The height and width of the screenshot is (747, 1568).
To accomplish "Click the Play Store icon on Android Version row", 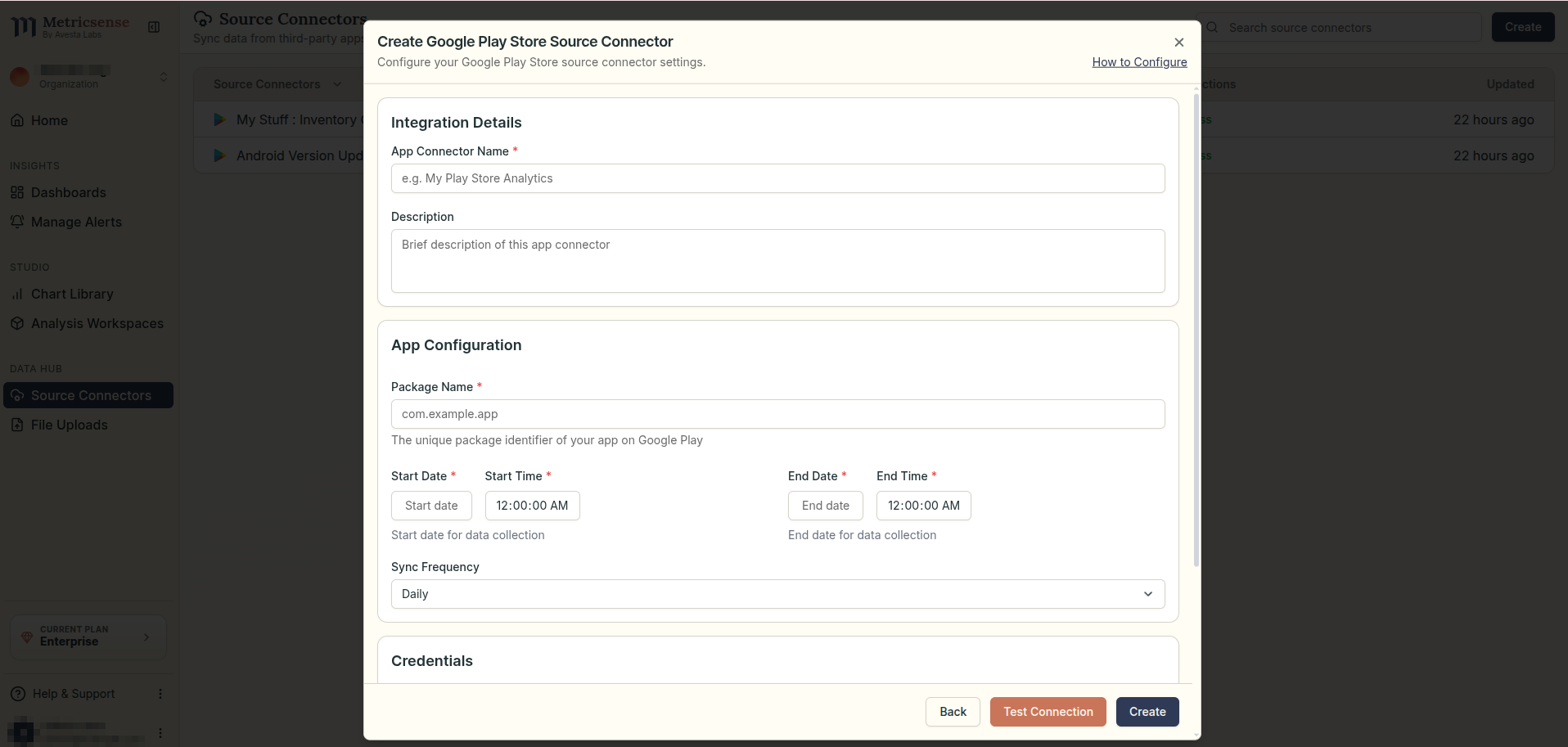I will click(219, 155).
